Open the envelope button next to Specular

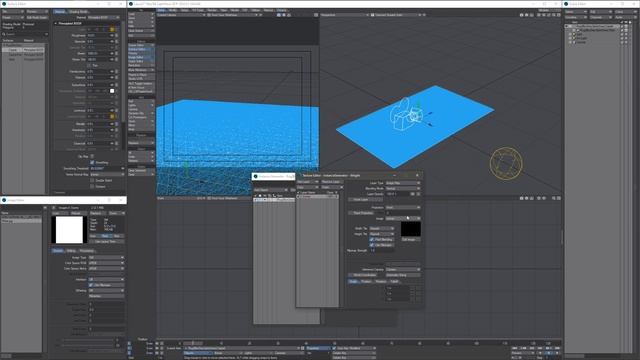[x=112, y=41]
